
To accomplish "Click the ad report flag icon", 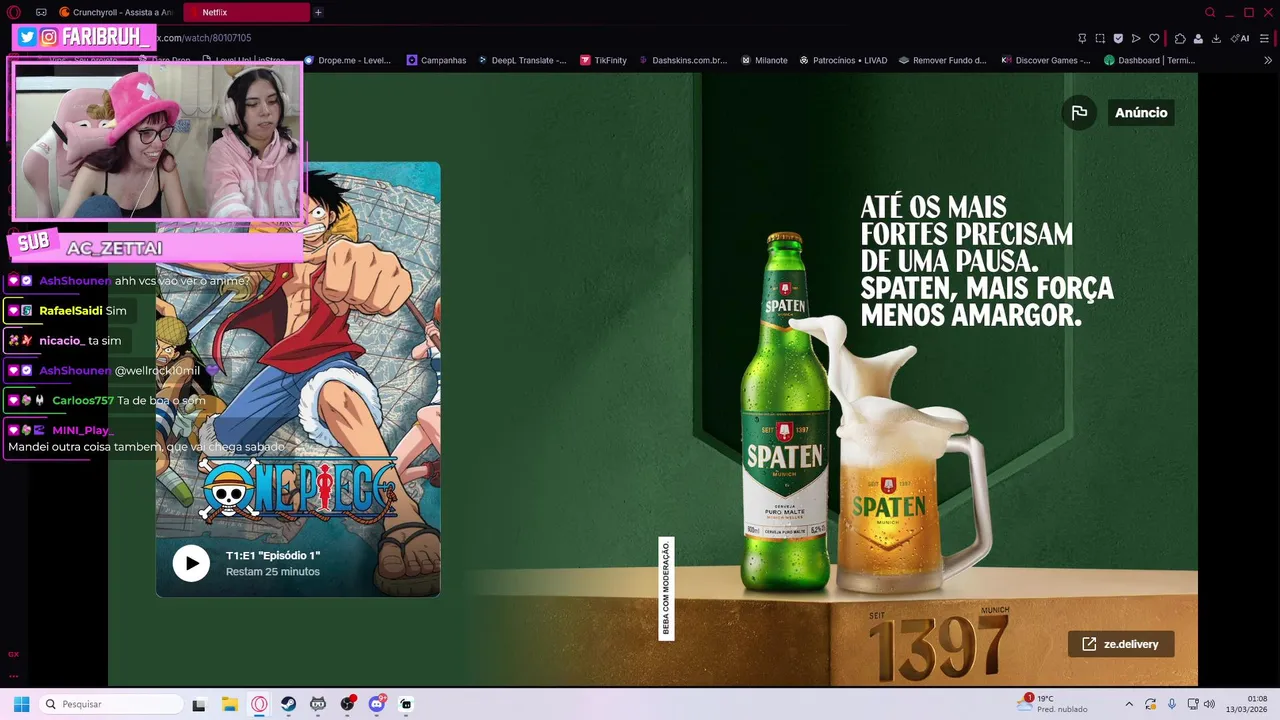I will tap(1079, 113).
